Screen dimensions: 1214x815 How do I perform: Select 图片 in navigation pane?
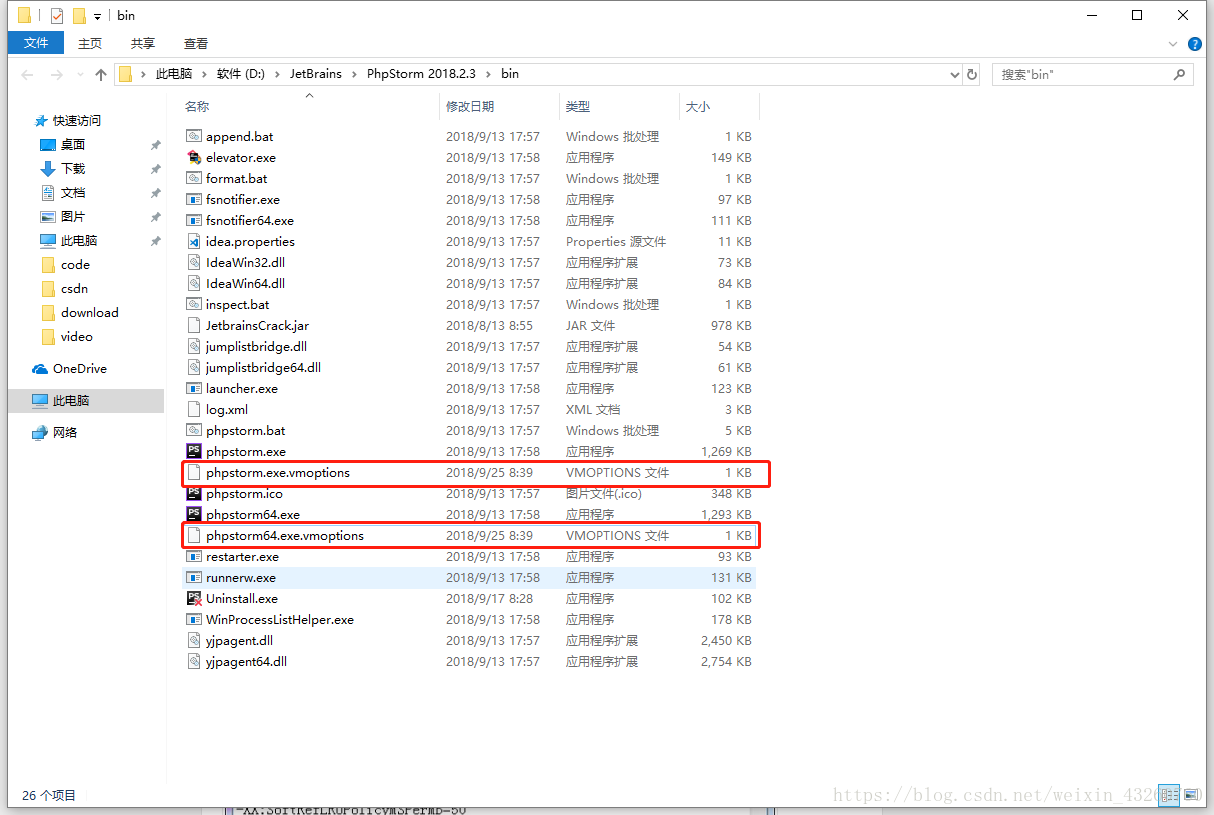73,216
